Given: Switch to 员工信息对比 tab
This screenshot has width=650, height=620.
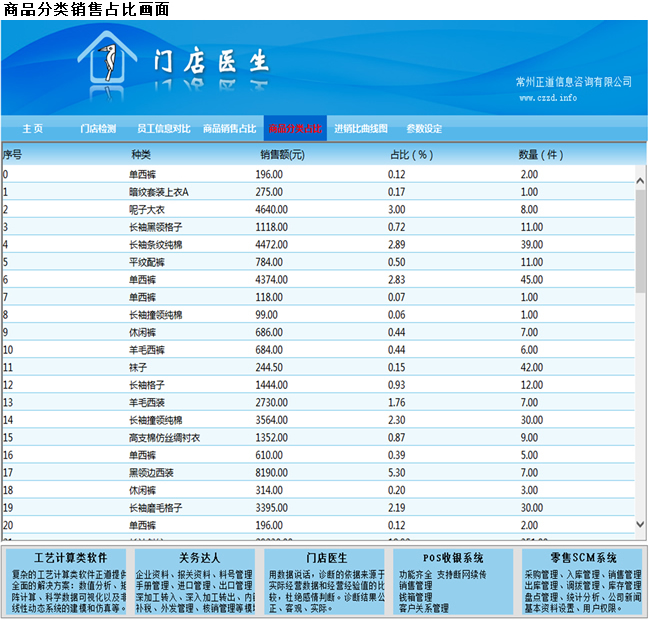Looking at the screenshot, I should coord(163,129).
